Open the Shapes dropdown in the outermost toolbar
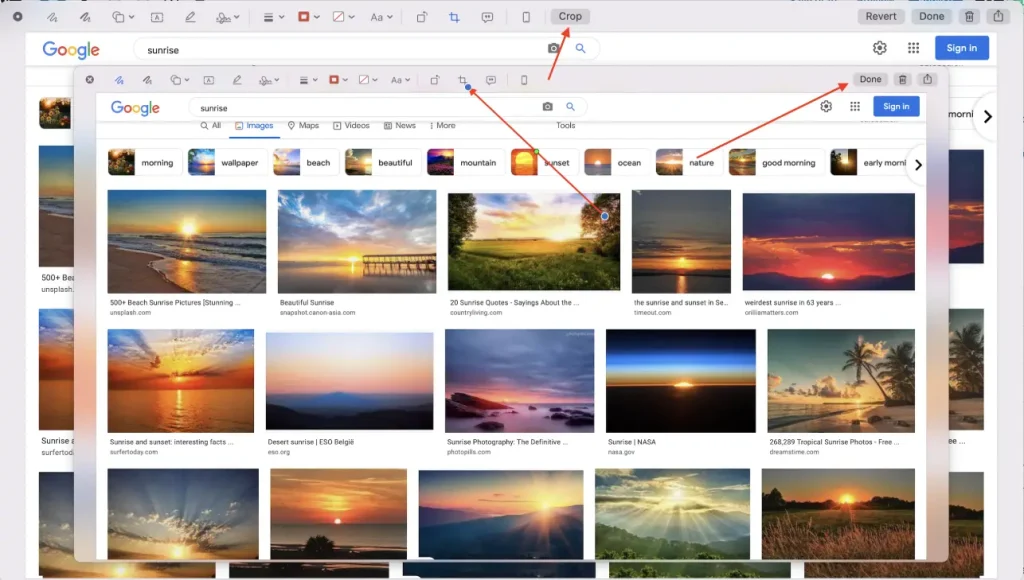 (123, 17)
